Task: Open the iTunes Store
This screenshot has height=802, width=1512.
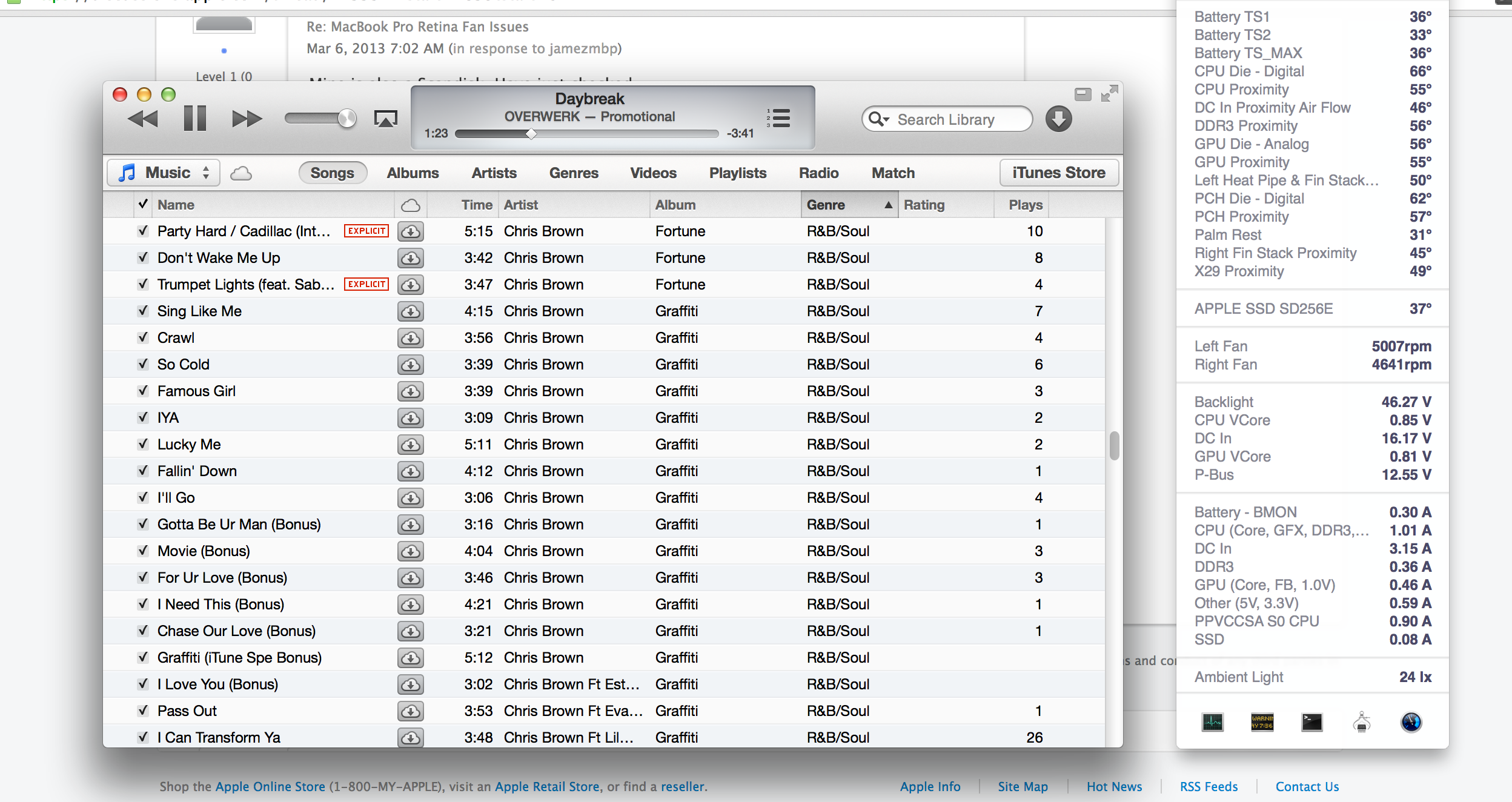Action: click(1058, 173)
